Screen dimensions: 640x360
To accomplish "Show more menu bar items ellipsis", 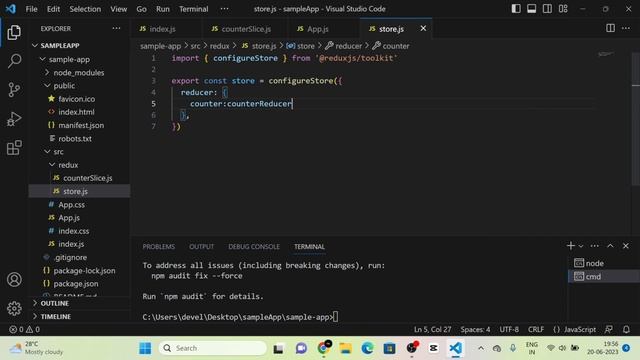I will click(x=224, y=9).
